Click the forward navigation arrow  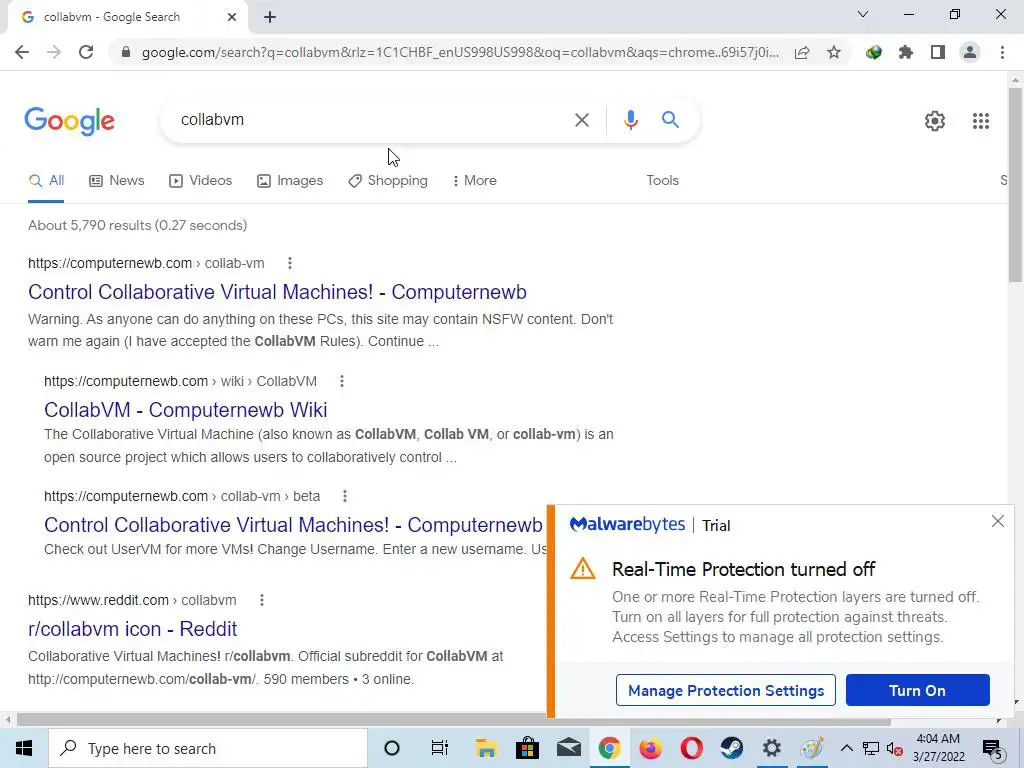click(x=54, y=52)
